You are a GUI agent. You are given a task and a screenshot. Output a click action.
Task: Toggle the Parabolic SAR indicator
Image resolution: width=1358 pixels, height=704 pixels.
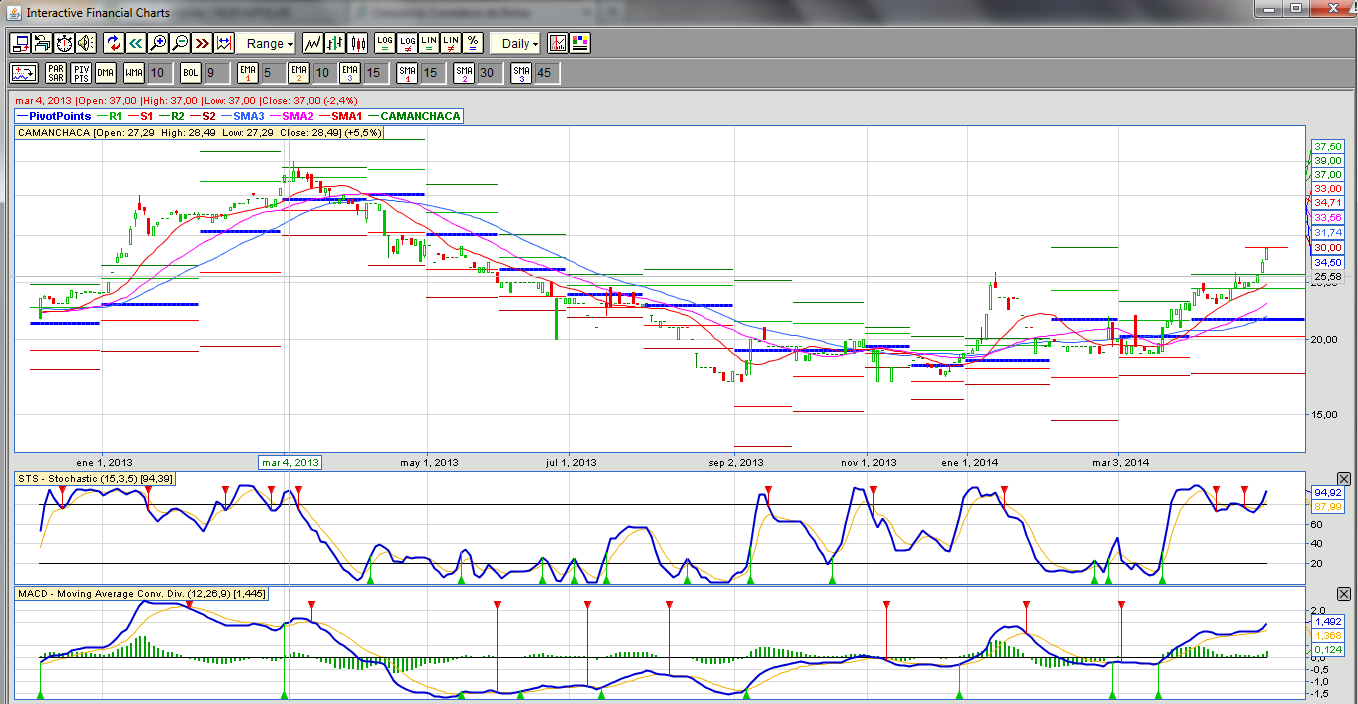pyautogui.click(x=56, y=73)
